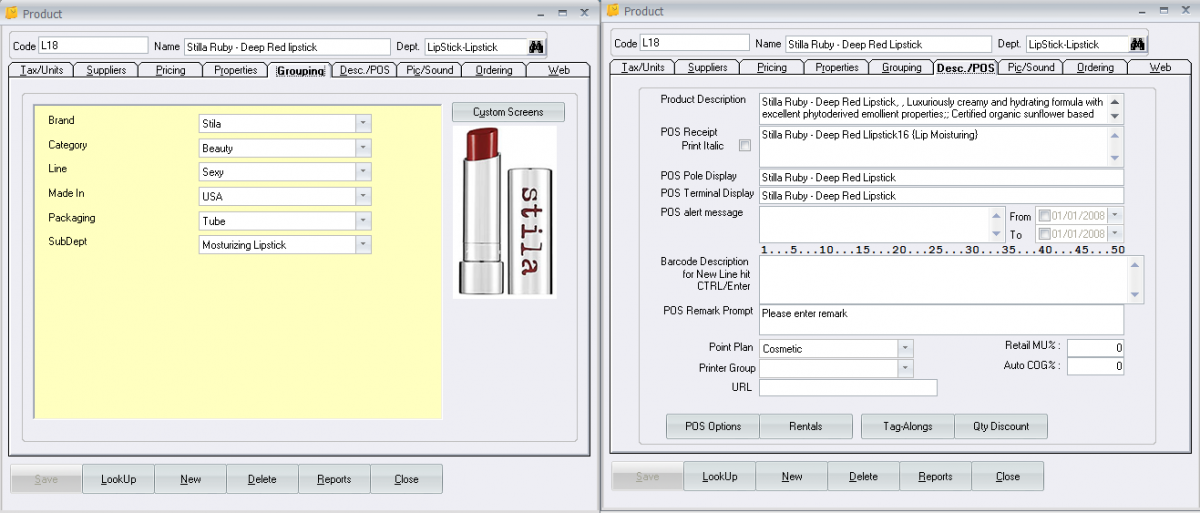Select Grouping tab in left window

[x=301, y=70]
